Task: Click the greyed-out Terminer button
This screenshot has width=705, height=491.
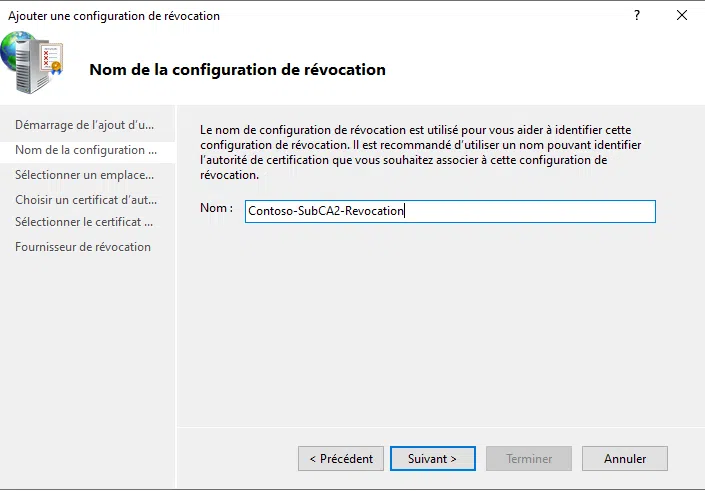Action: [x=529, y=459]
